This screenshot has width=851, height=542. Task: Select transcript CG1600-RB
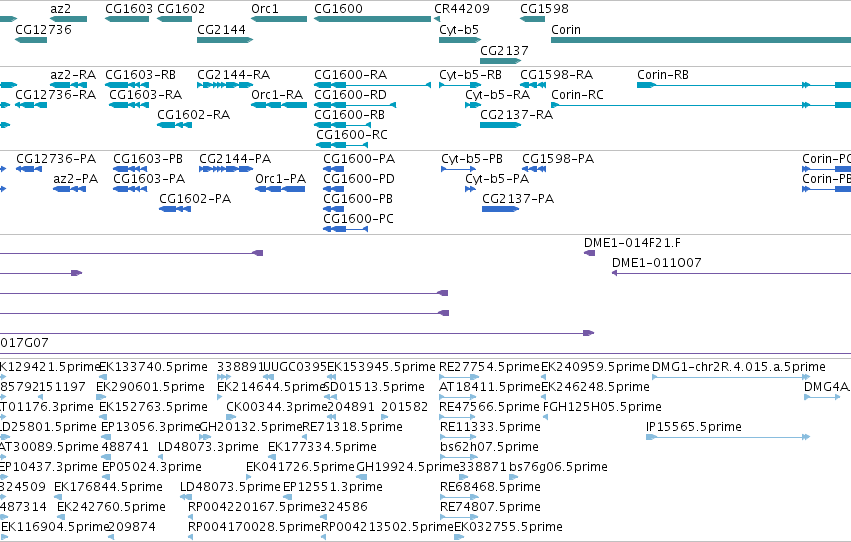coord(343,125)
